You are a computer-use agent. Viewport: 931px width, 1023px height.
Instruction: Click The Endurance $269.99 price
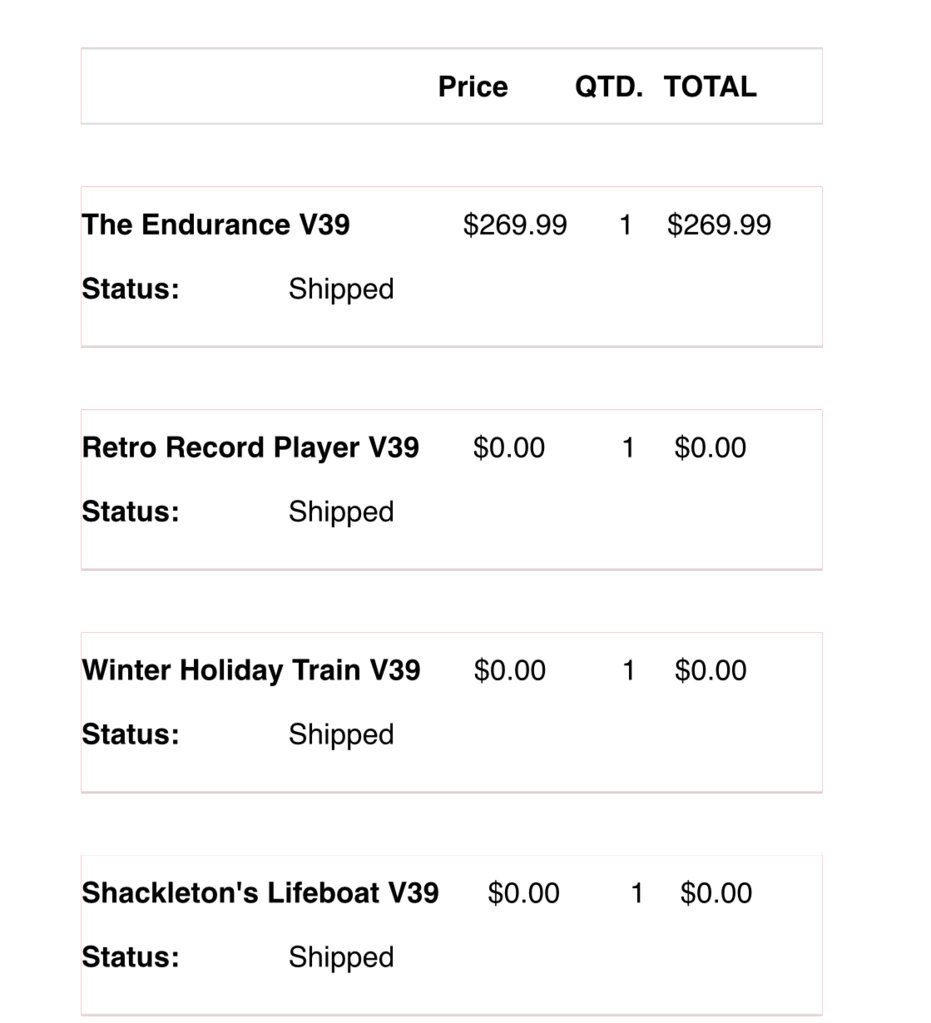point(515,225)
